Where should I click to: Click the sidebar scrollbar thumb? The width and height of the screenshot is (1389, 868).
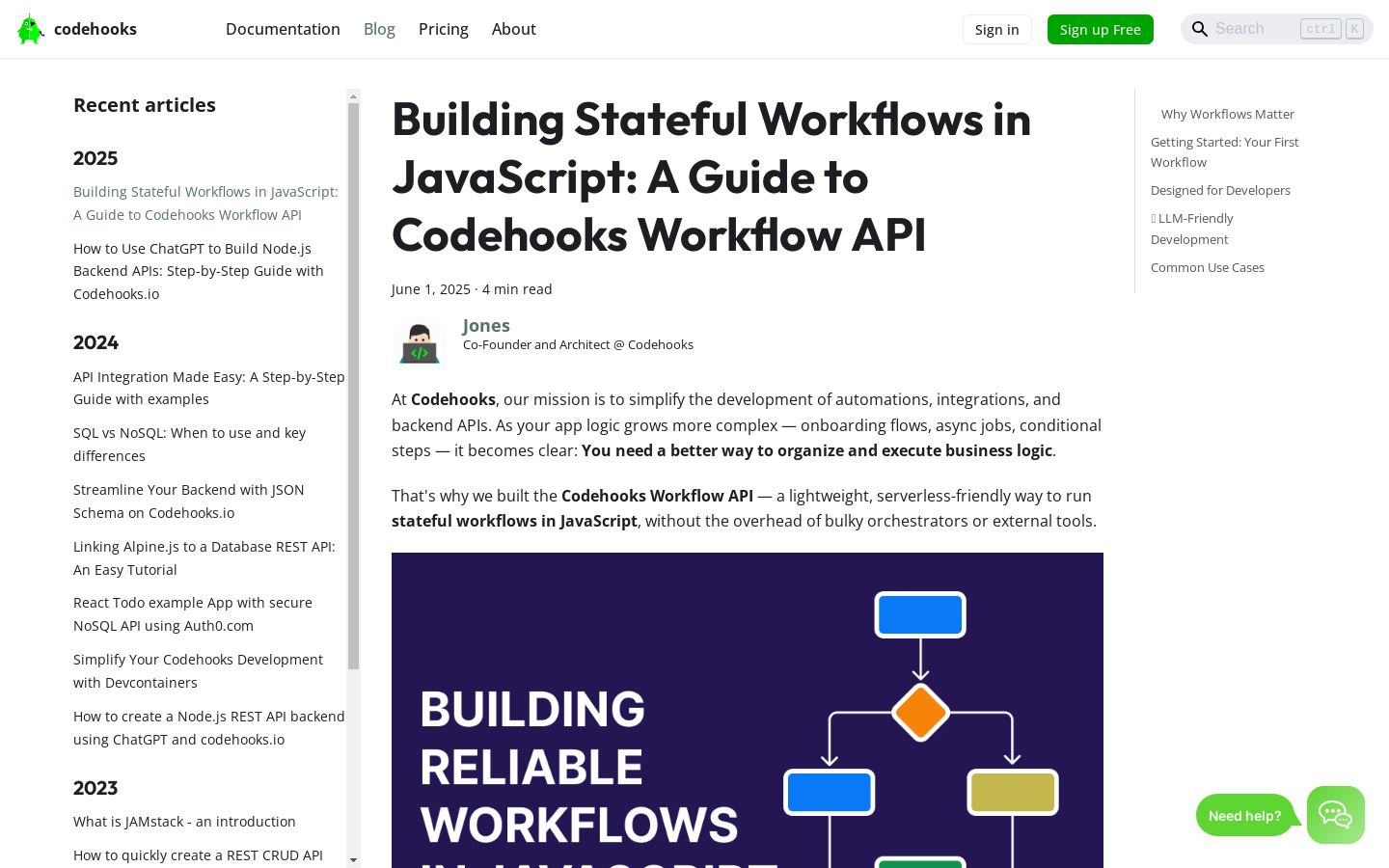click(x=354, y=386)
